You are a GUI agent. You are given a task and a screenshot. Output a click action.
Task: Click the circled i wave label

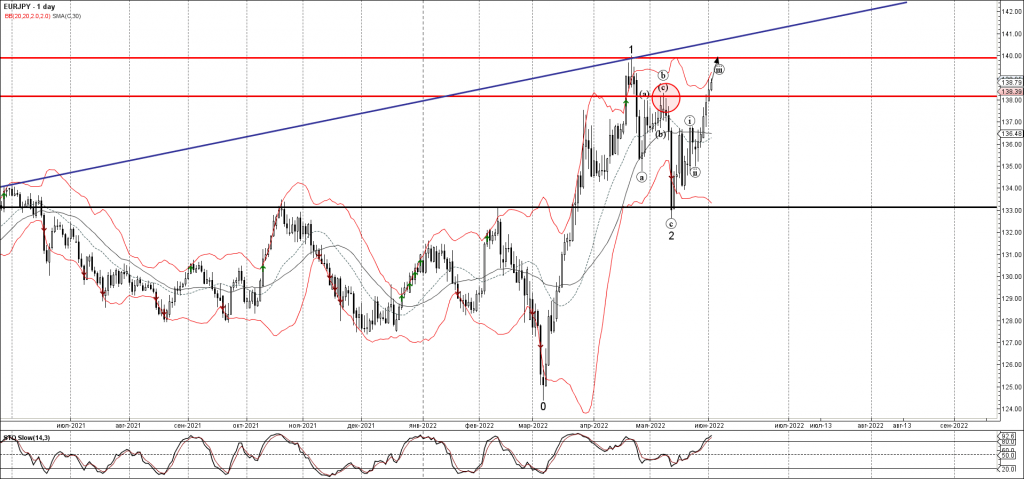(x=690, y=120)
